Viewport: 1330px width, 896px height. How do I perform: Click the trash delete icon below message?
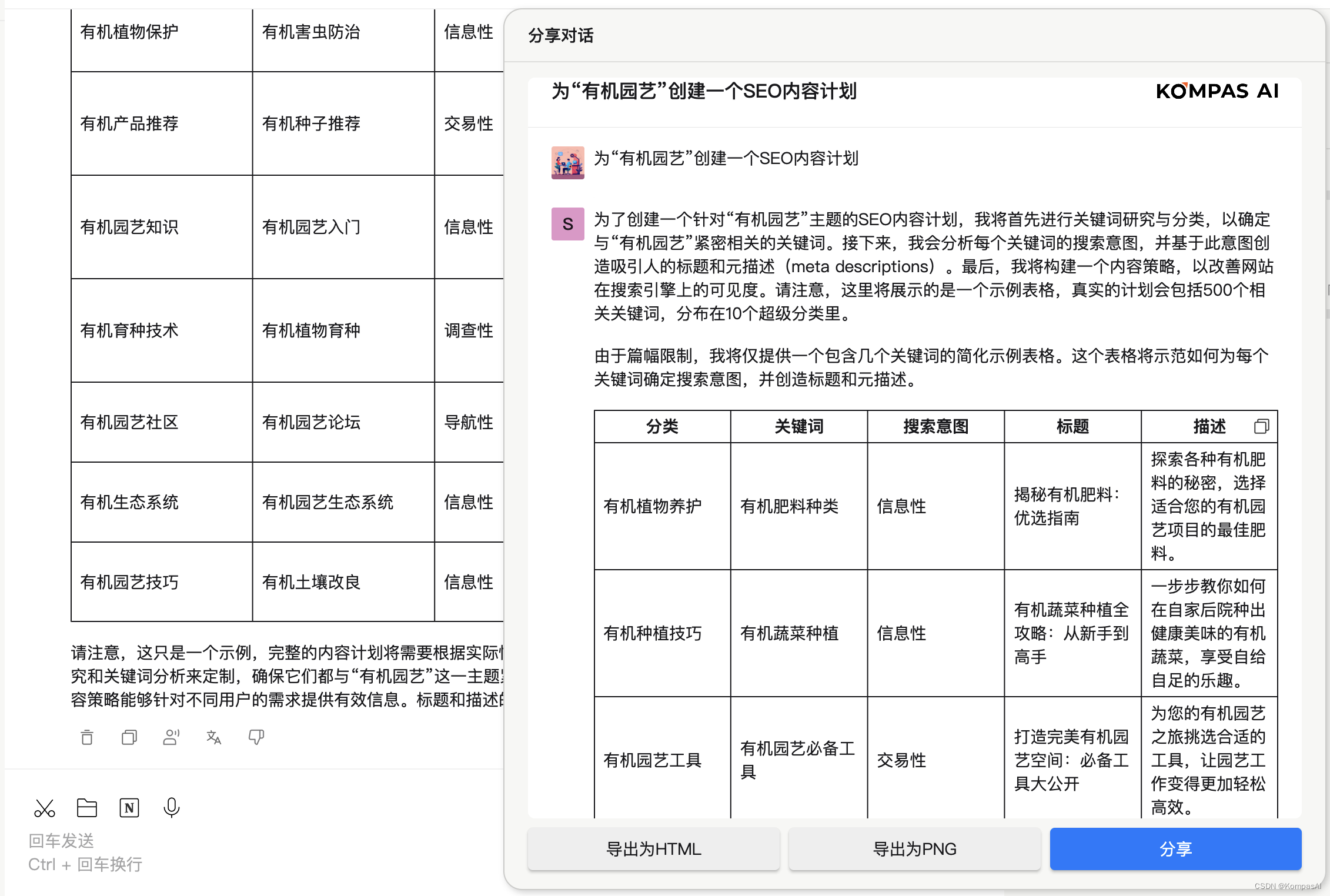87,737
